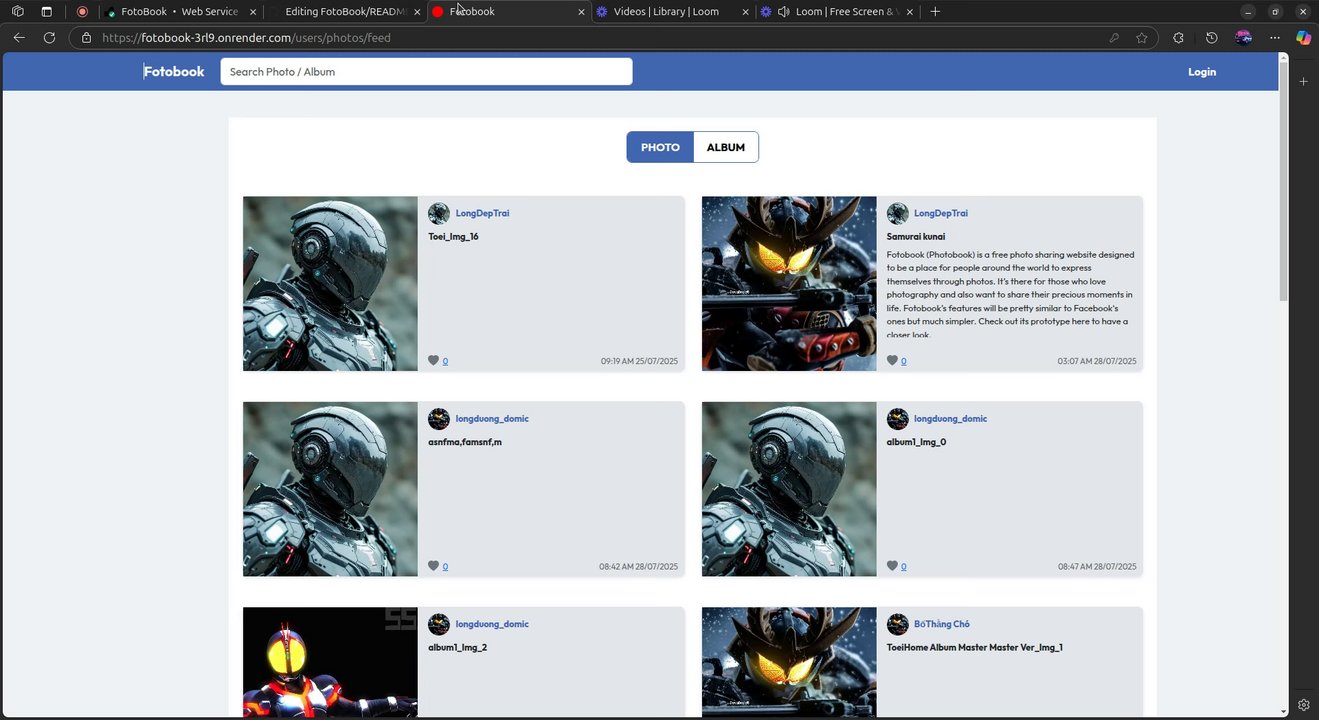Go to Fotobook home via logo

point(174,72)
